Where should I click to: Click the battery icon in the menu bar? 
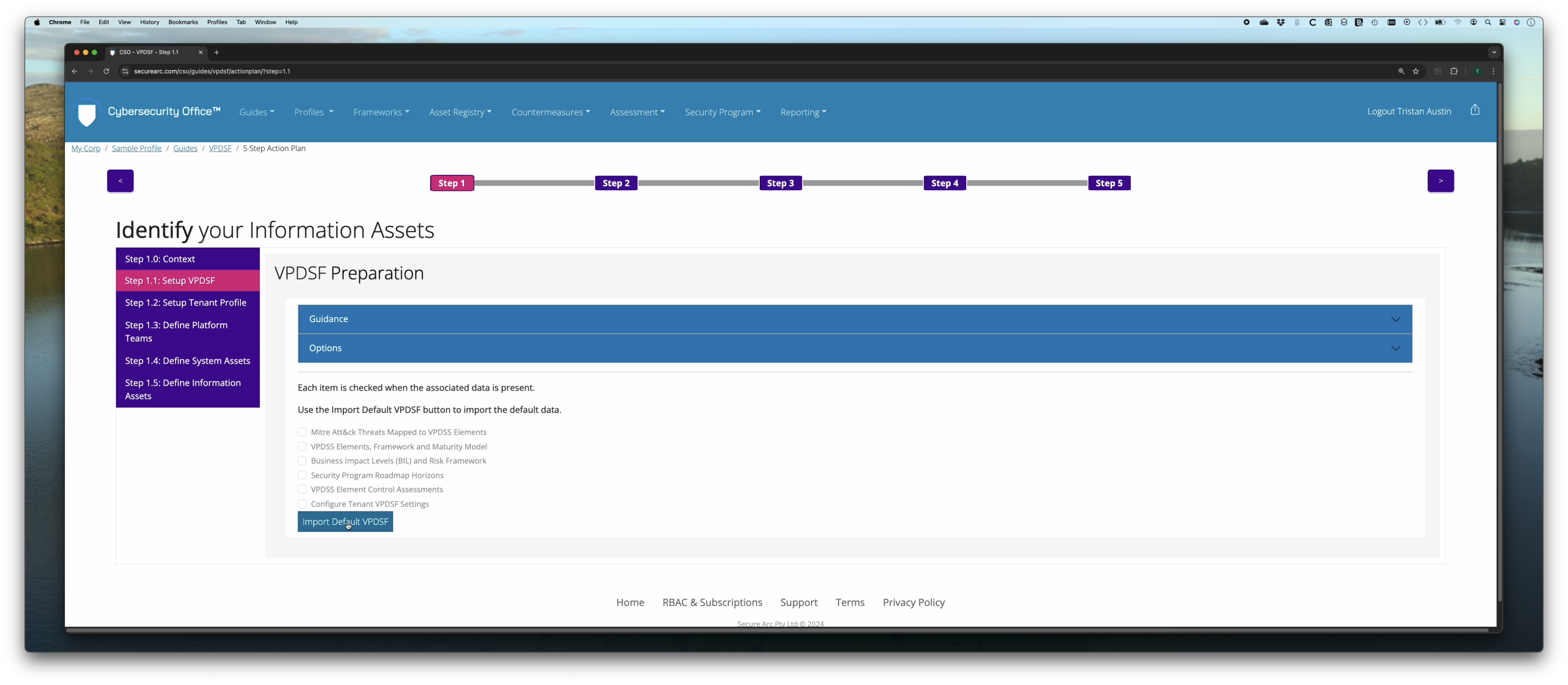pos(1440,22)
